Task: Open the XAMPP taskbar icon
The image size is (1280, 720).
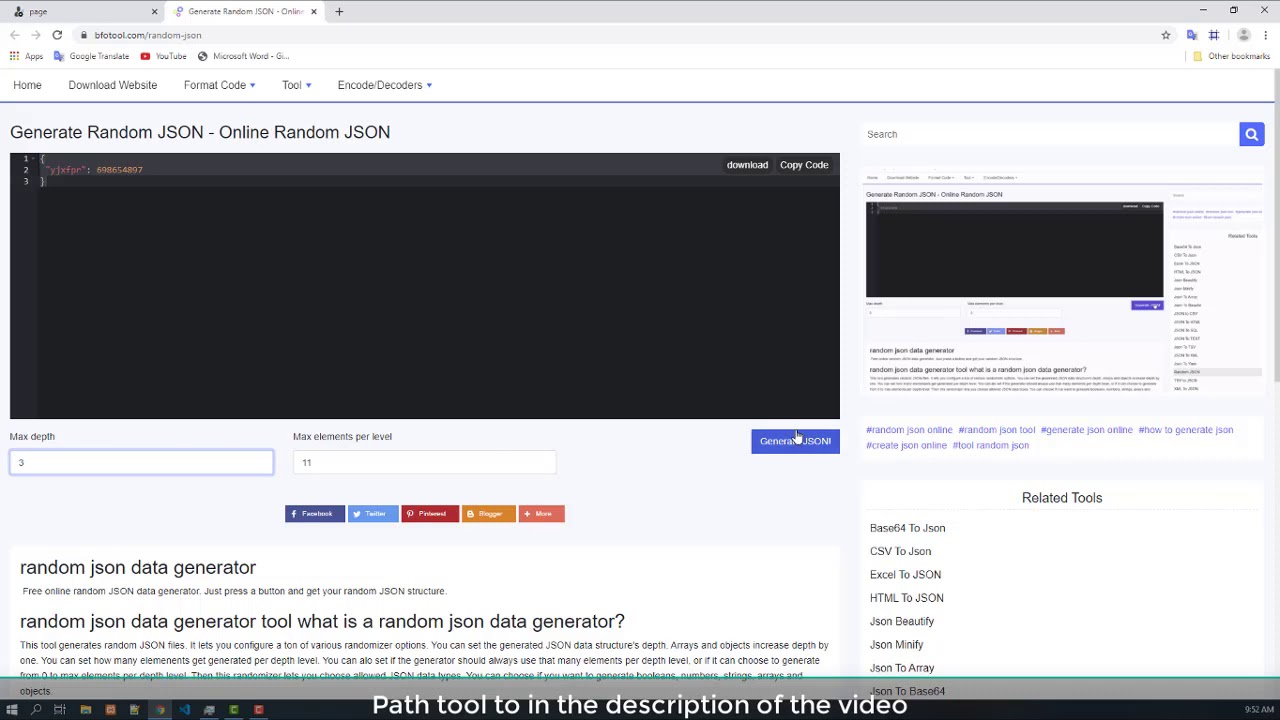Action: (110, 710)
